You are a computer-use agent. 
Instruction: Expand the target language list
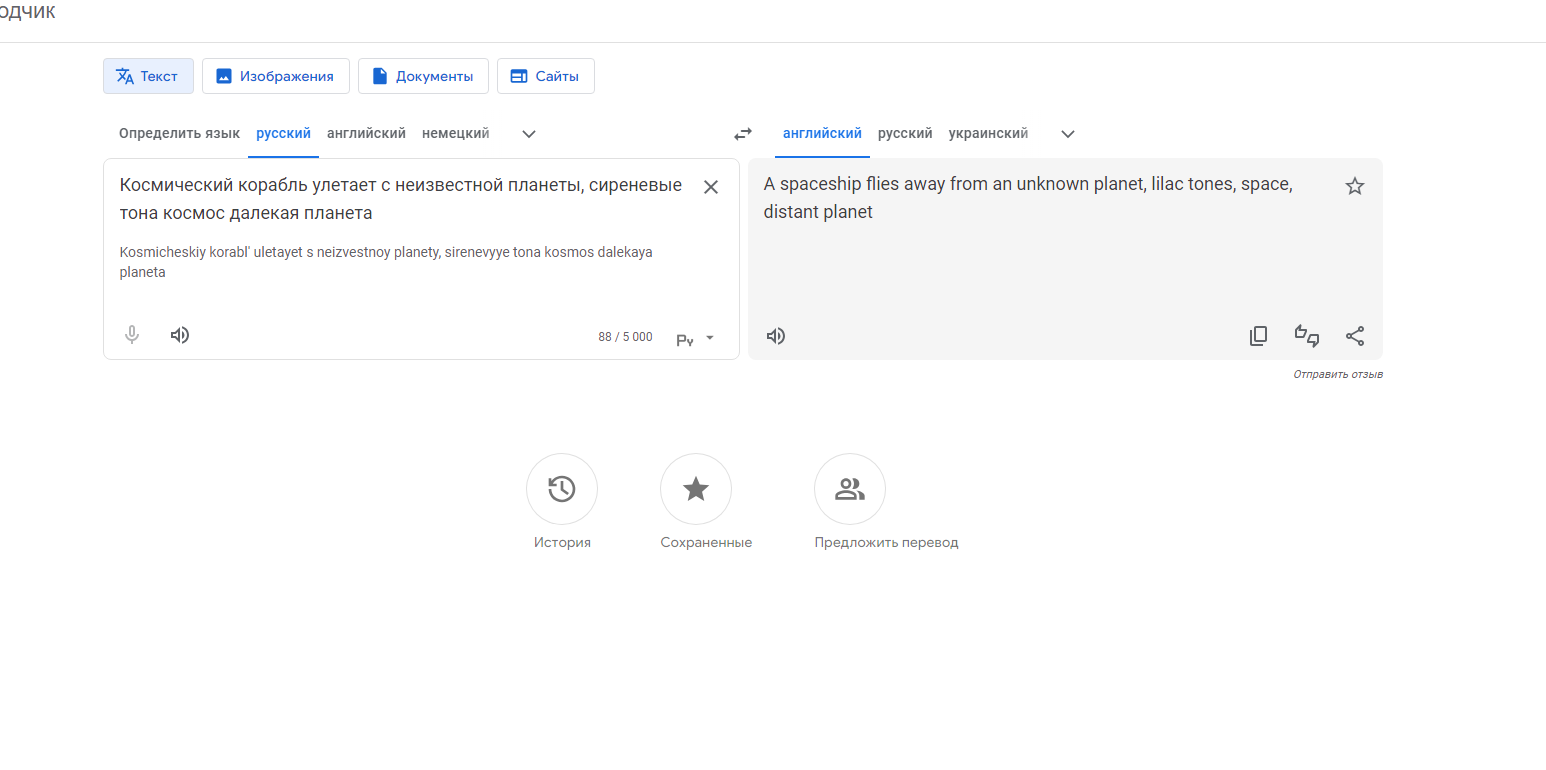click(x=1067, y=134)
